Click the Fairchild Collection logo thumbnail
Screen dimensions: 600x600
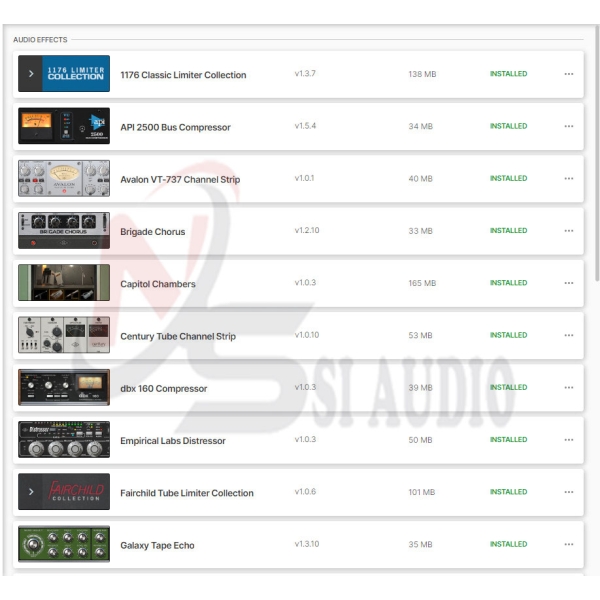pyautogui.click(x=76, y=492)
